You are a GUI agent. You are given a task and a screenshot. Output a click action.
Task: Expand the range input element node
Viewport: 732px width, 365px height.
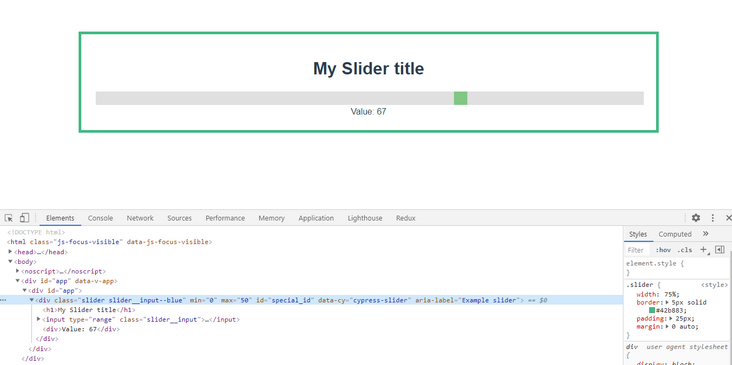pyautogui.click(x=39, y=319)
